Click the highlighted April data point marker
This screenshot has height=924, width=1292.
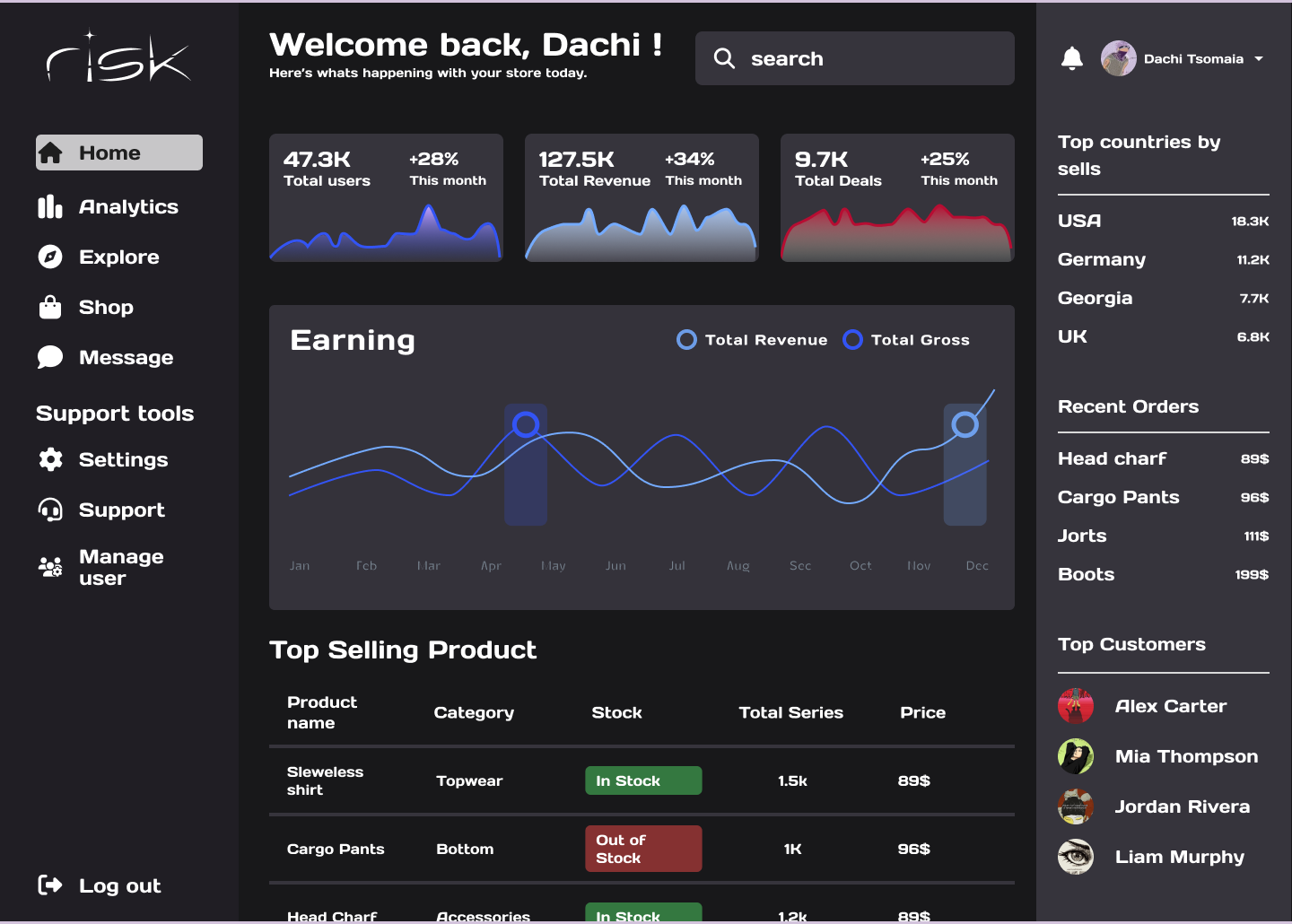[526, 424]
